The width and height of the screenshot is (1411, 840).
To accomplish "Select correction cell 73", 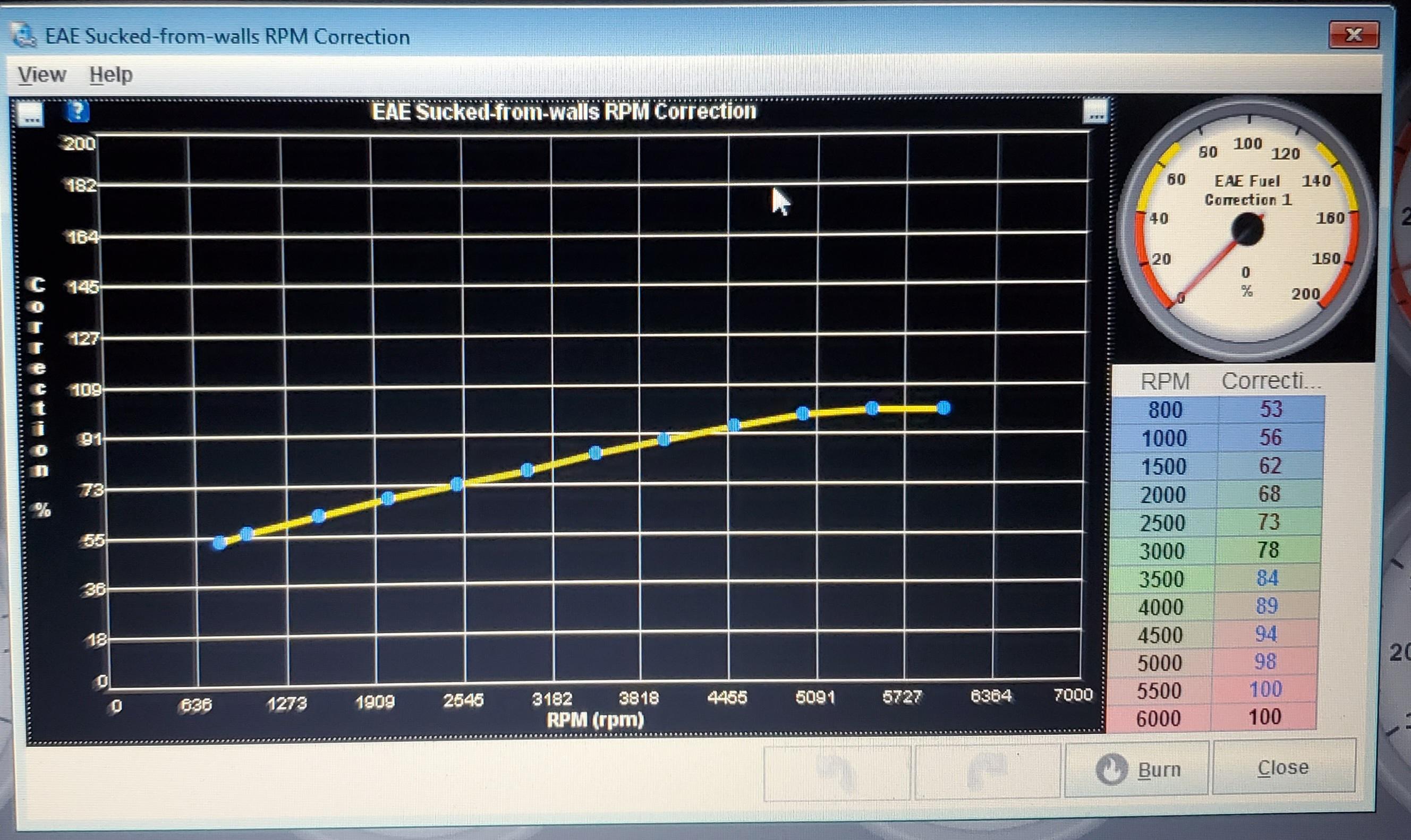I will pos(1269,521).
